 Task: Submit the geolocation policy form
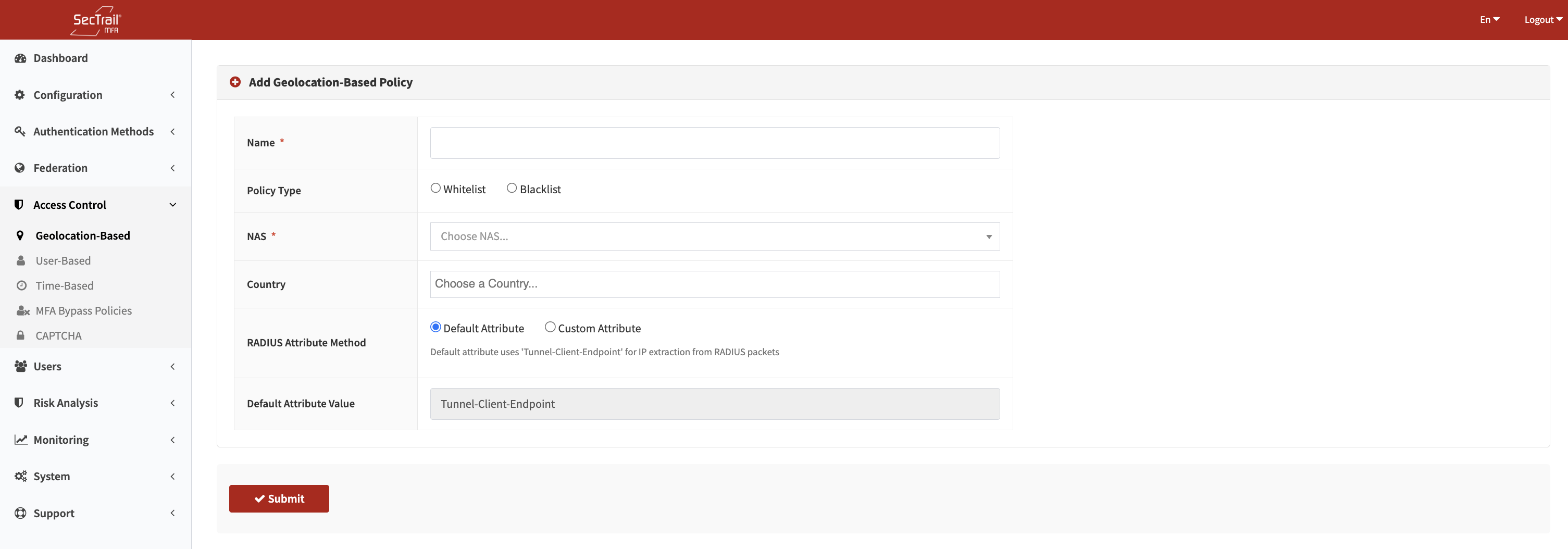279,498
